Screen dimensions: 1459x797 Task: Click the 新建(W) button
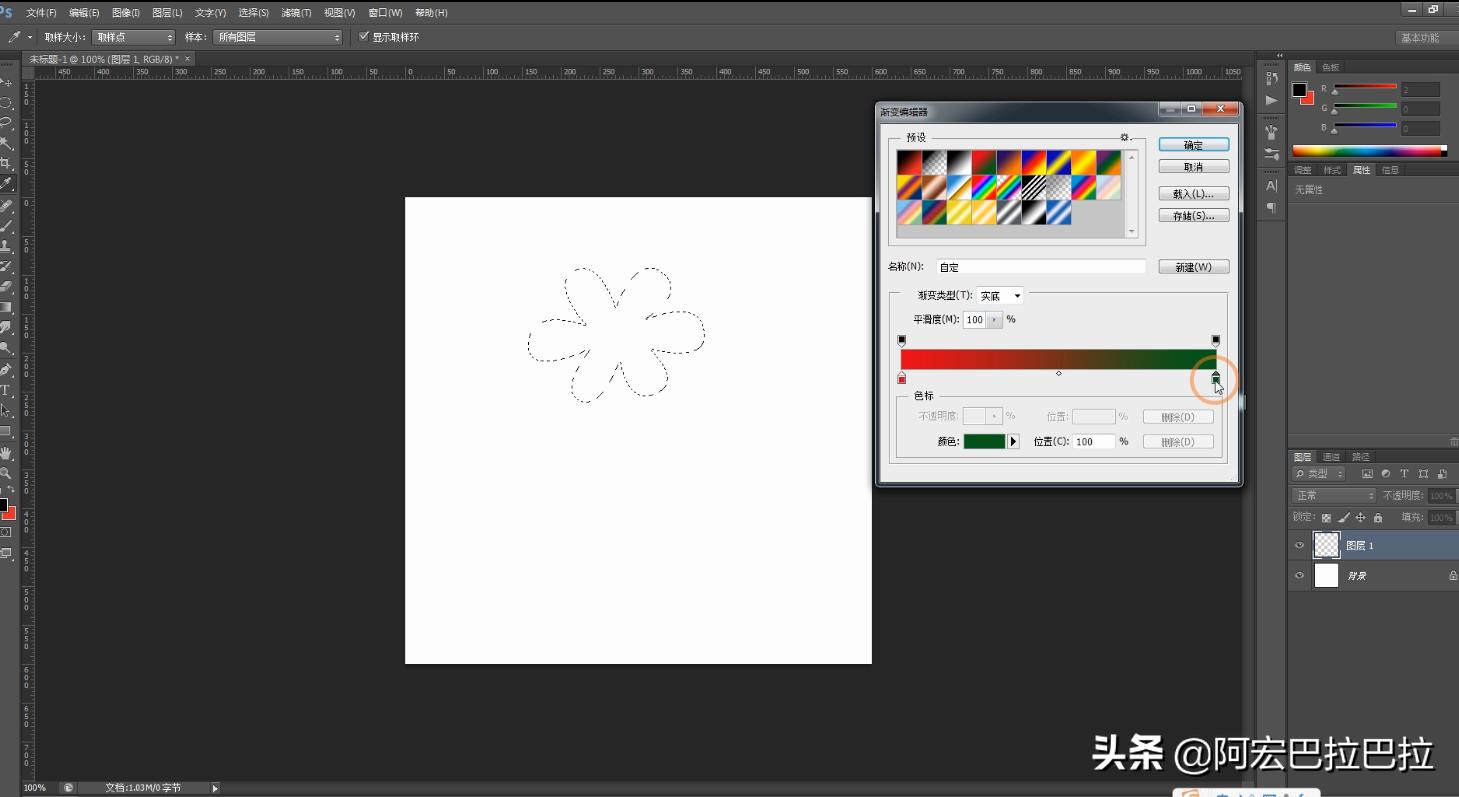pos(1193,267)
